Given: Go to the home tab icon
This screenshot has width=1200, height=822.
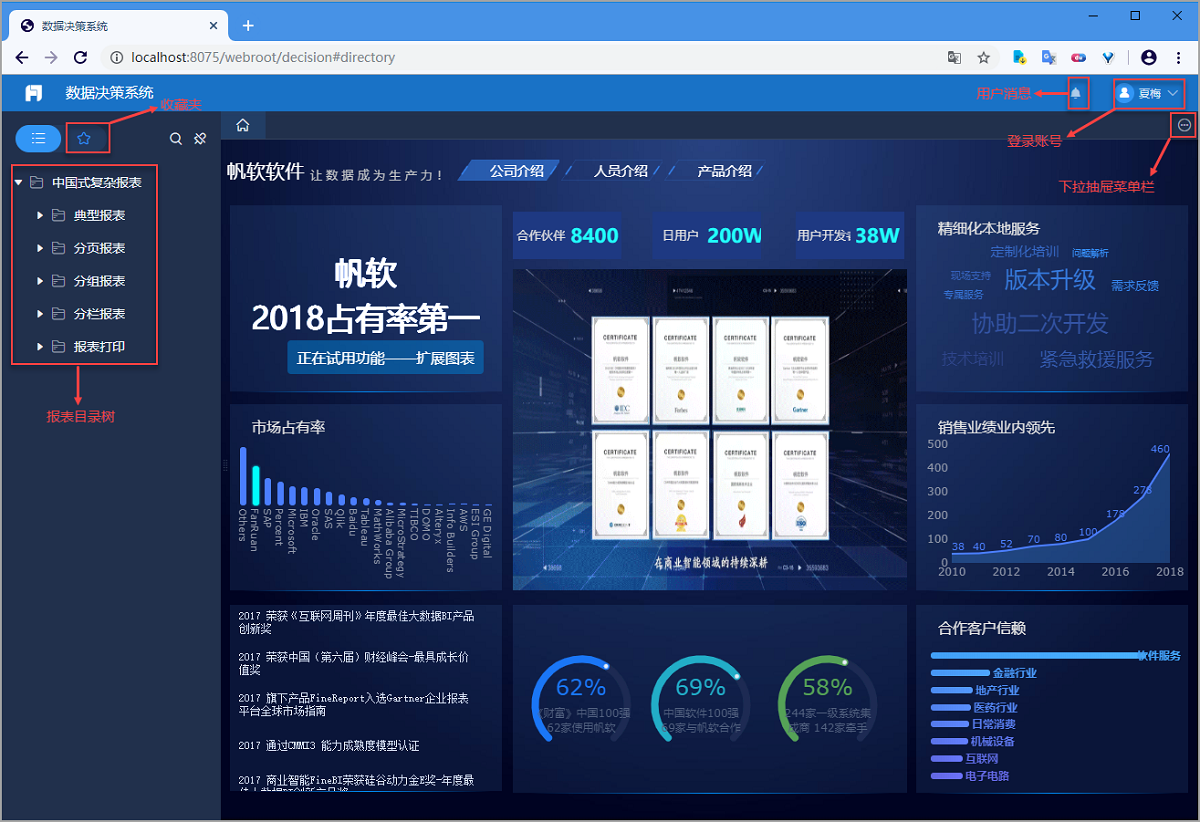Looking at the screenshot, I should [x=242, y=126].
